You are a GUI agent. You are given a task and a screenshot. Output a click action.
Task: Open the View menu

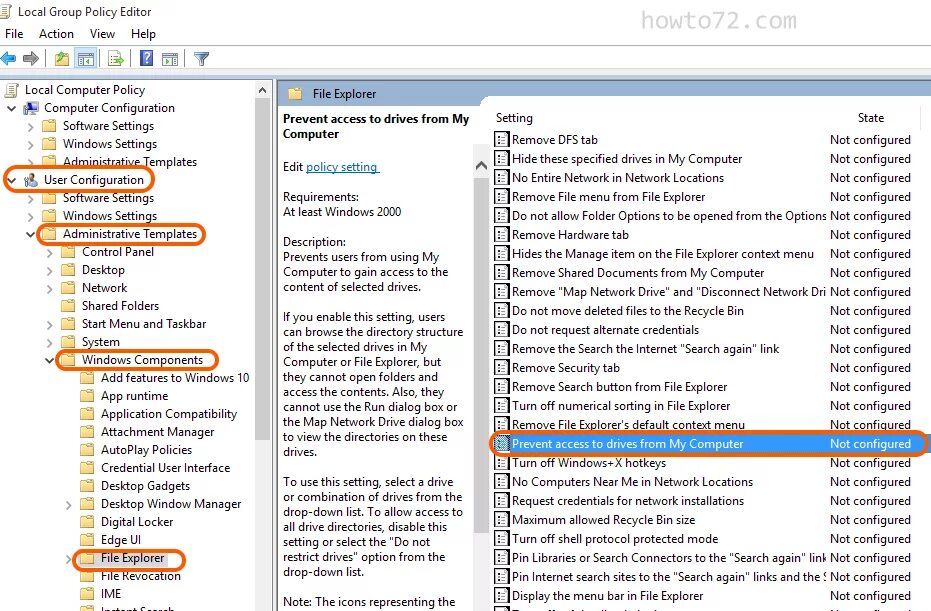(x=102, y=34)
